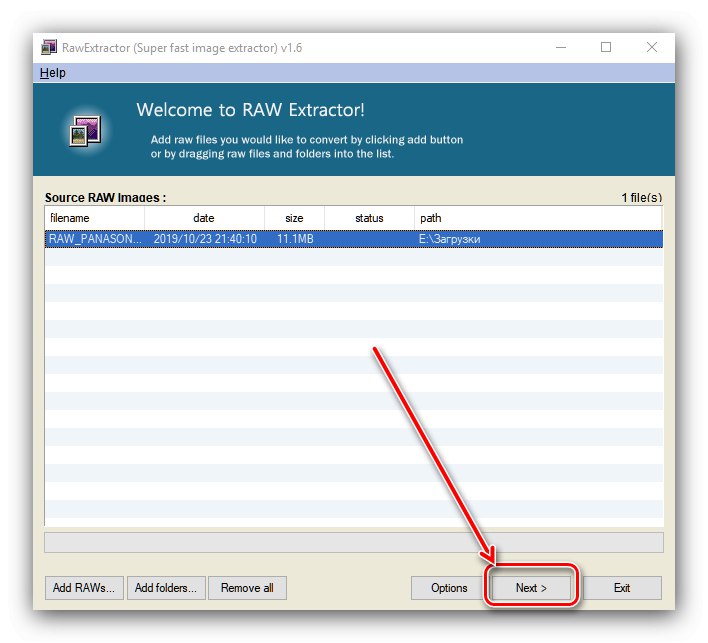Viewport: 708px width, 643px height.
Task: Click the status column header
Action: pos(369,218)
